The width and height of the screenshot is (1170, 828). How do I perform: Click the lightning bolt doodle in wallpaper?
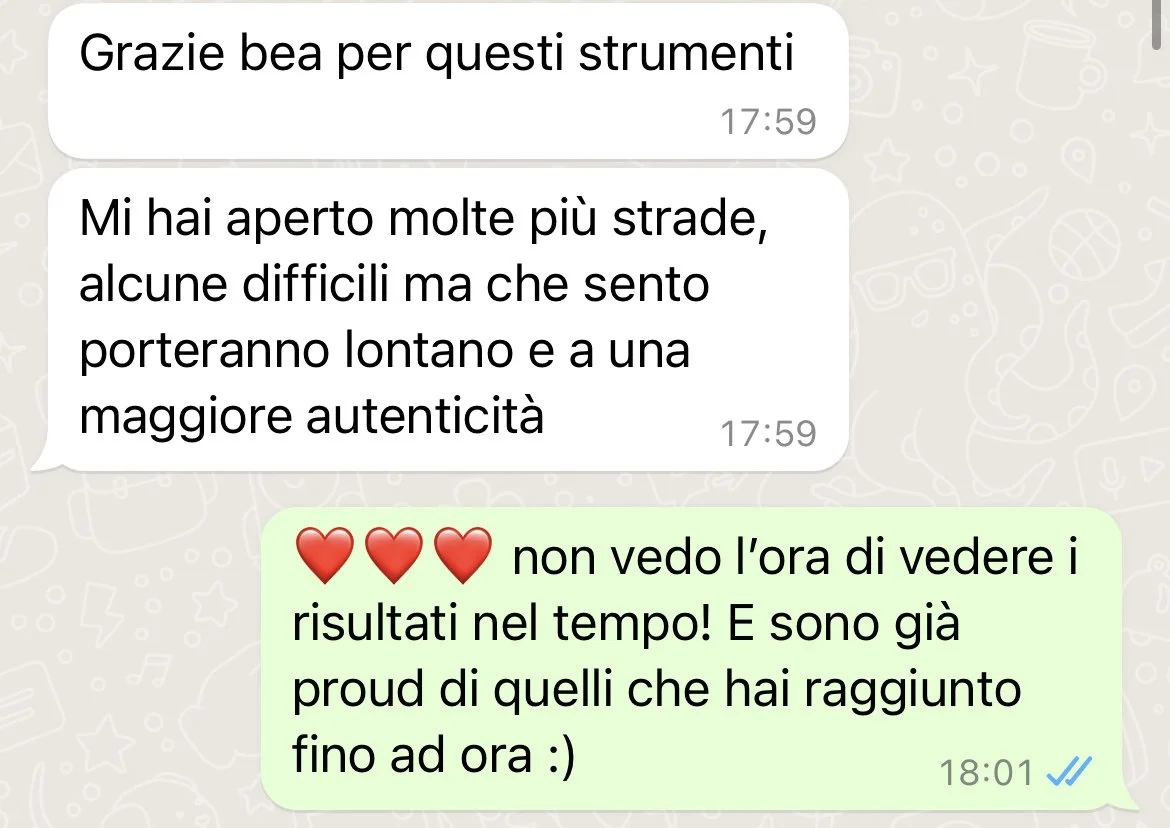click(x=101, y=612)
